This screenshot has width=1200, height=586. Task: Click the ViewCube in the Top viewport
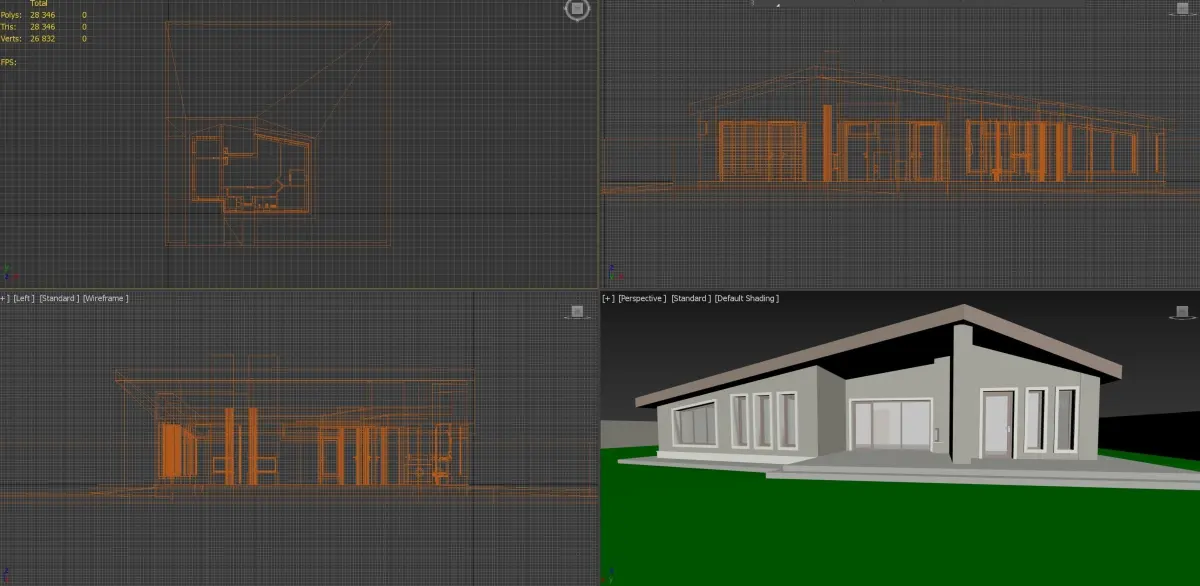tap(577, 10)
